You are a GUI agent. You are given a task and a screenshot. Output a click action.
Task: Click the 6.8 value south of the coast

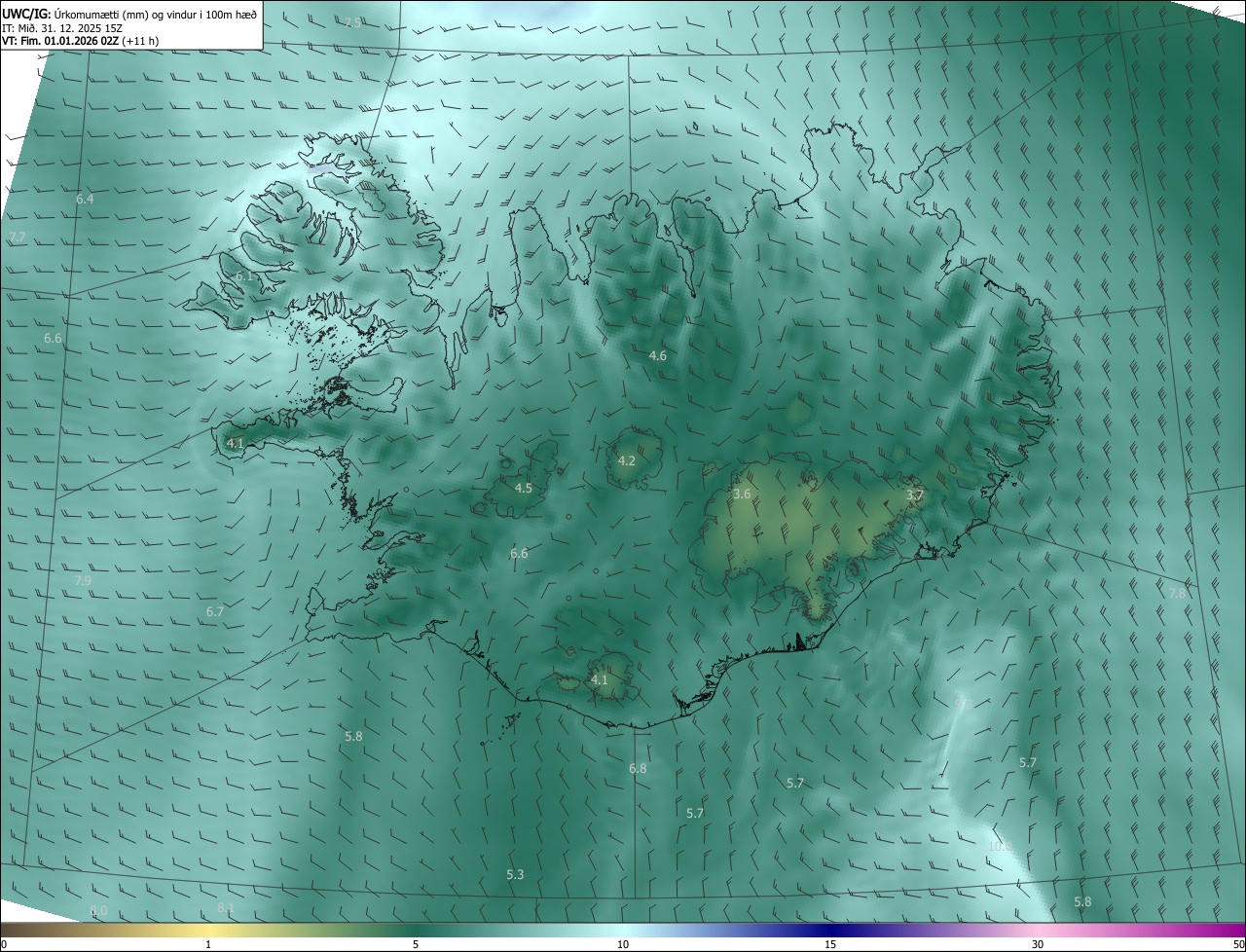(x=638, y=769)
